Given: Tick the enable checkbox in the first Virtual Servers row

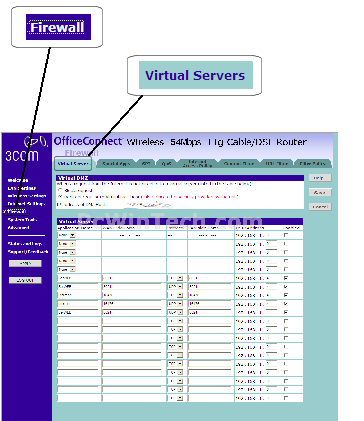Looking at the screenshot, I should [x=286, y=235].
